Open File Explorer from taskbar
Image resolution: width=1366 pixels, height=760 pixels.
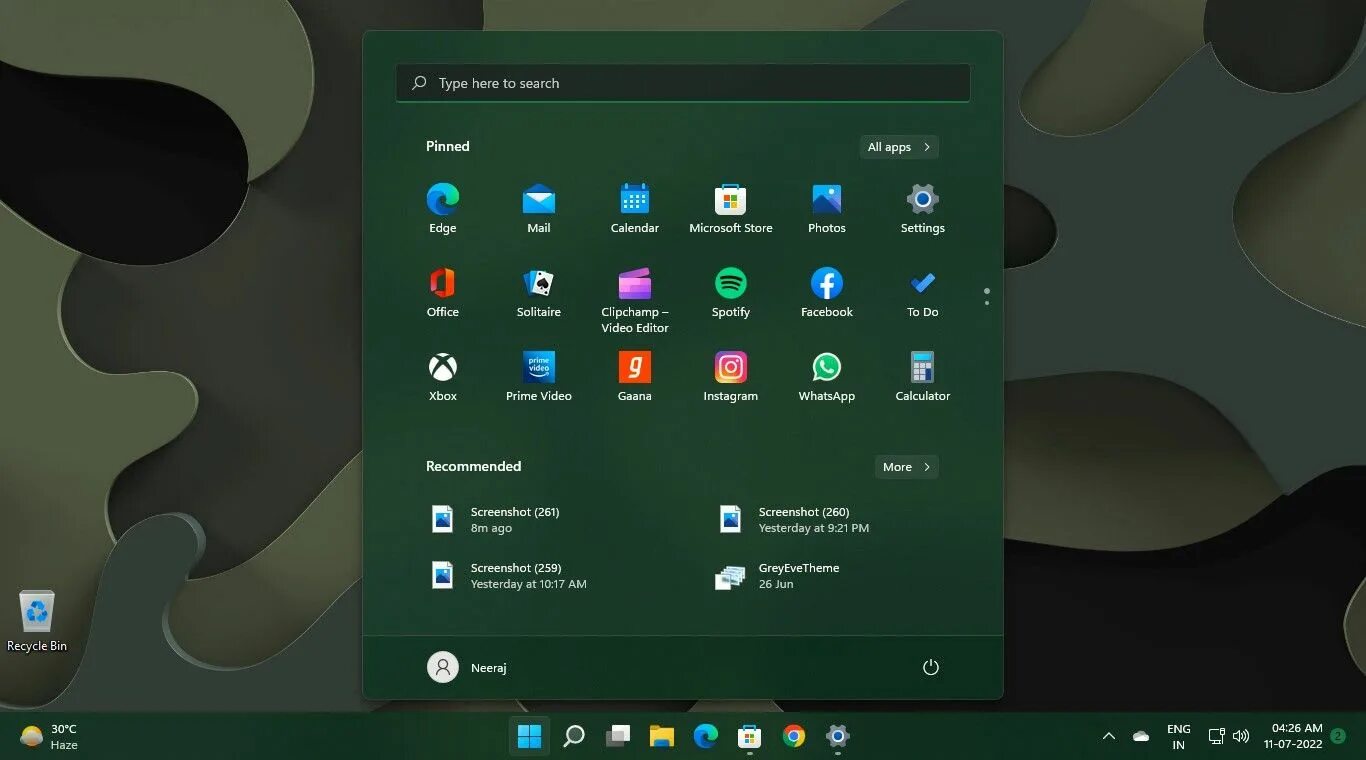click(662, 737)
